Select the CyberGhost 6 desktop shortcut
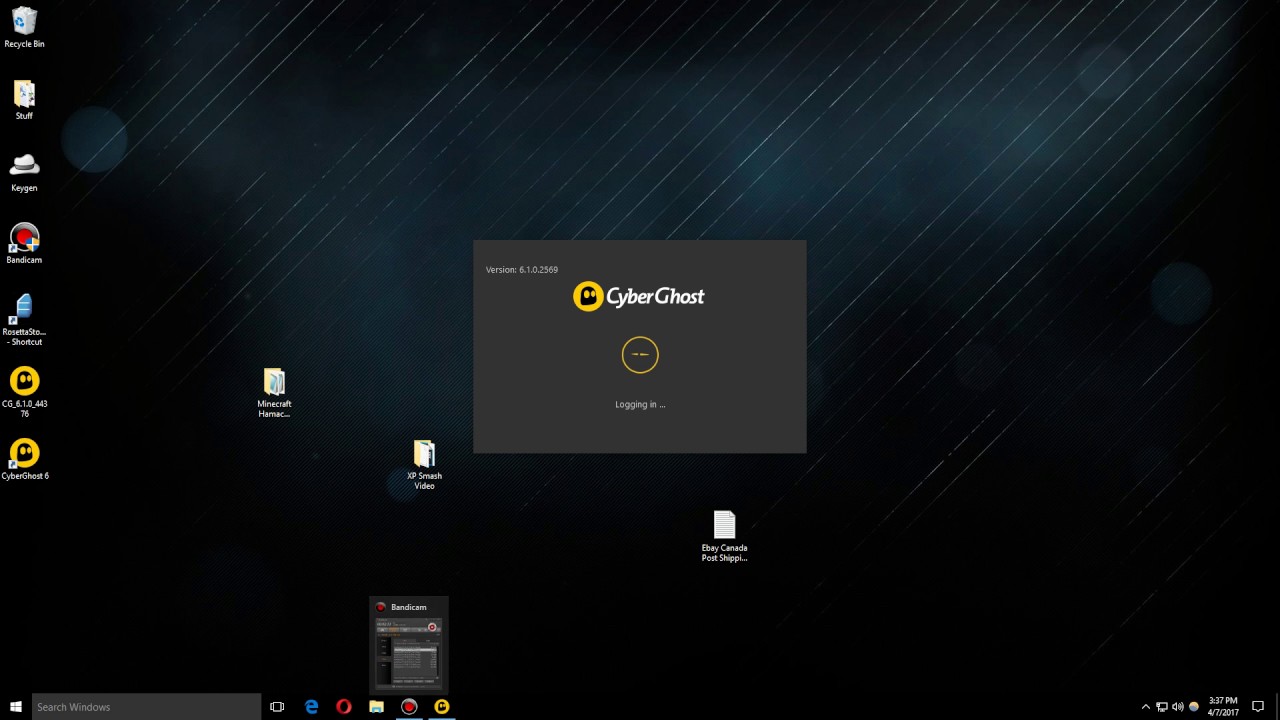1280x720 pixels. pyautogui.click(x=24, y=460)
